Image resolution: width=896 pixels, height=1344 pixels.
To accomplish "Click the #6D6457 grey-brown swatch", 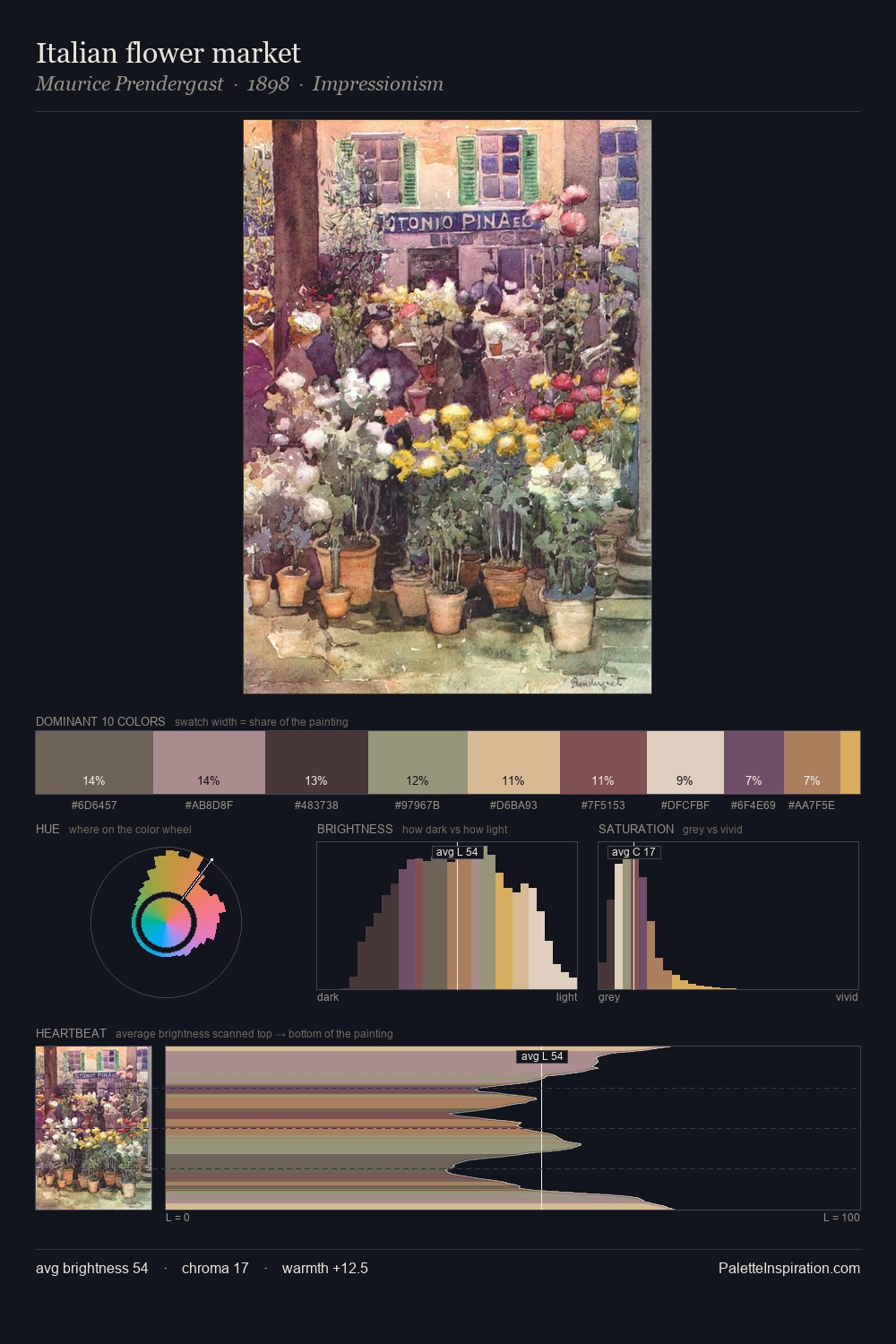I will (x=94, y=762).
